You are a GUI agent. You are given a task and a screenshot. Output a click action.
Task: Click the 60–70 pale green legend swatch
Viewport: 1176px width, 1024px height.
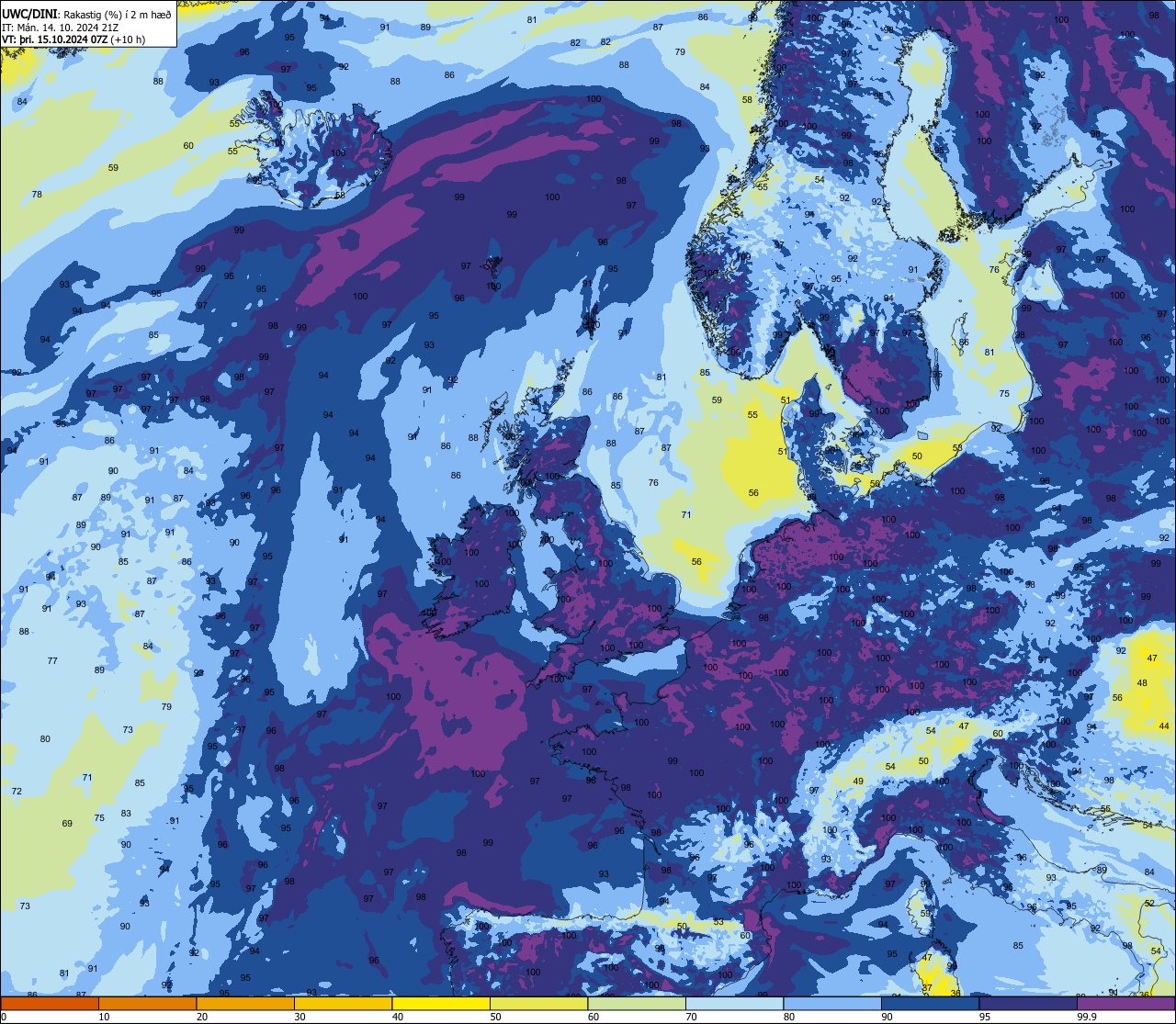coord(637,1004)
